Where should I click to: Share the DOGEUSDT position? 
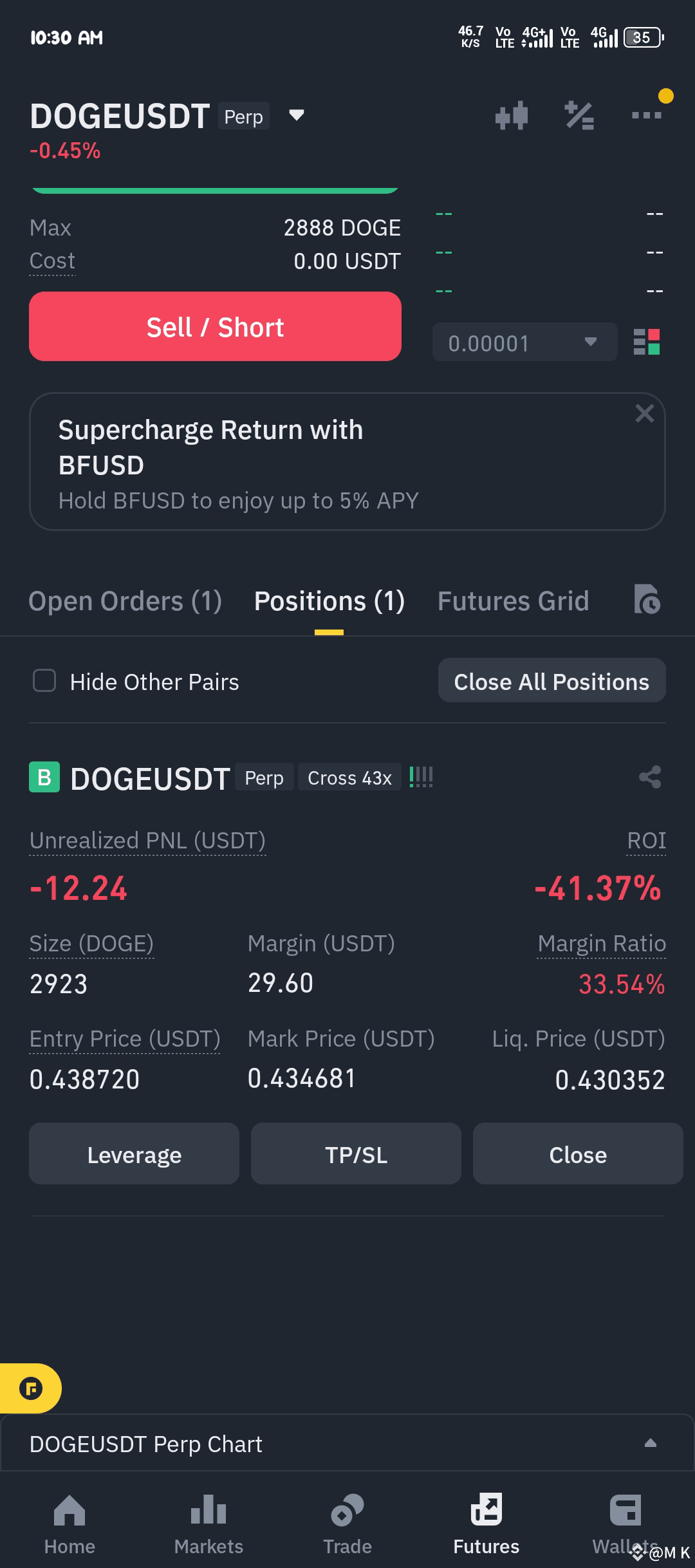pos(650,777)
